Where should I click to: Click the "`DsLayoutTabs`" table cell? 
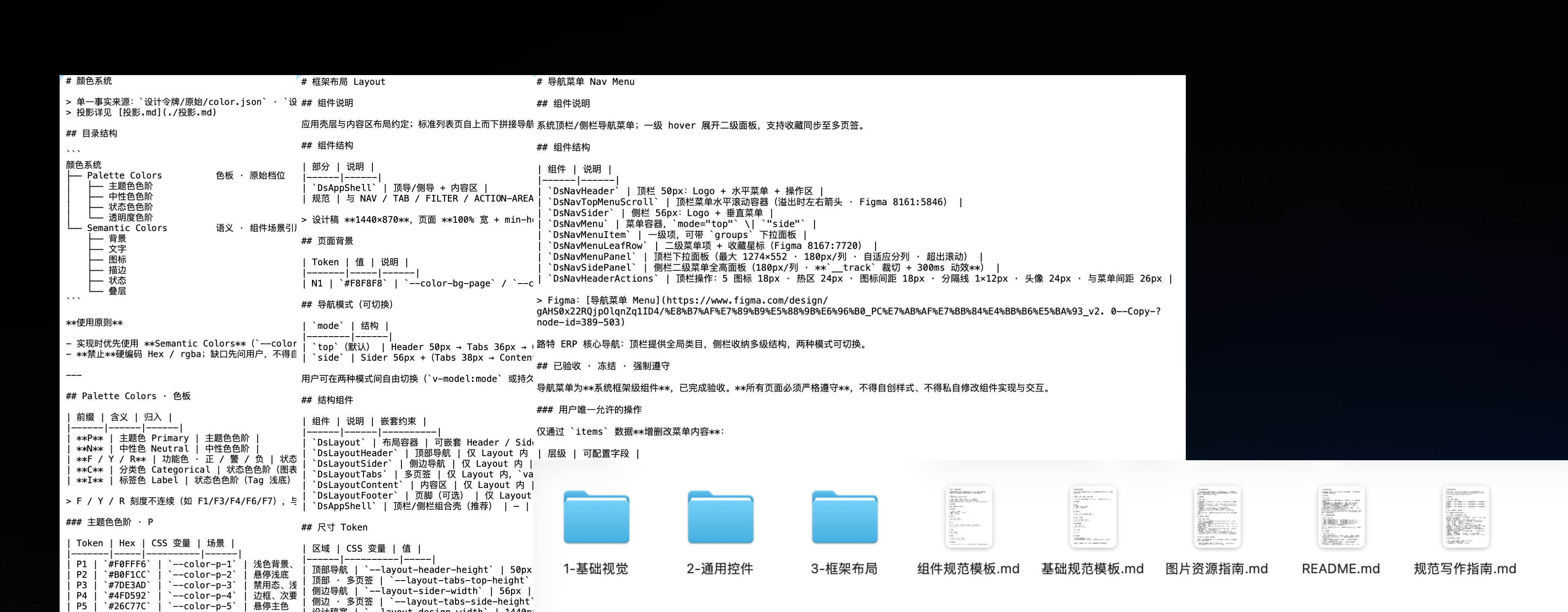coord(350,475)
